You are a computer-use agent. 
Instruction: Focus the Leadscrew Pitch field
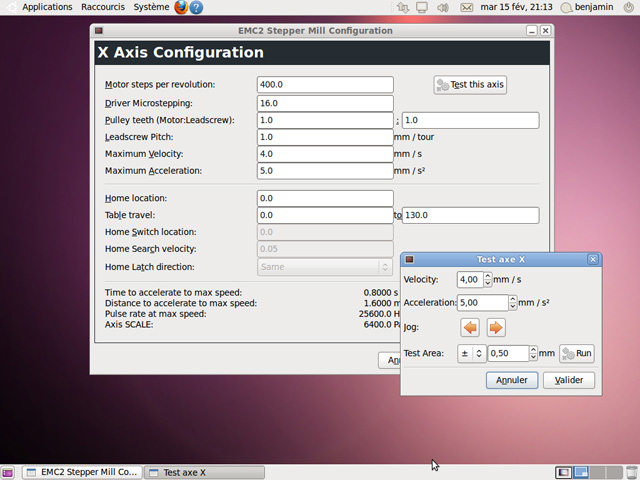tap(325, 137)
